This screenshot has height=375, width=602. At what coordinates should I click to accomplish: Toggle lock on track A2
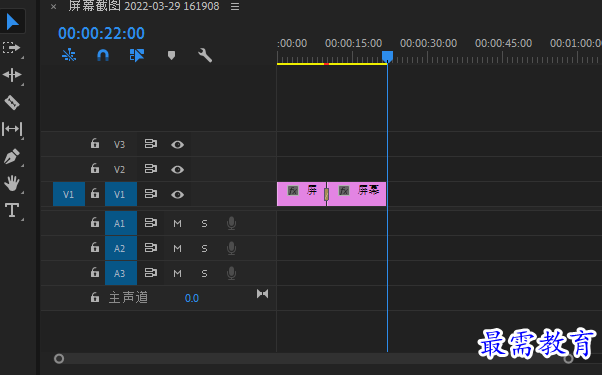tap(95, 248)
